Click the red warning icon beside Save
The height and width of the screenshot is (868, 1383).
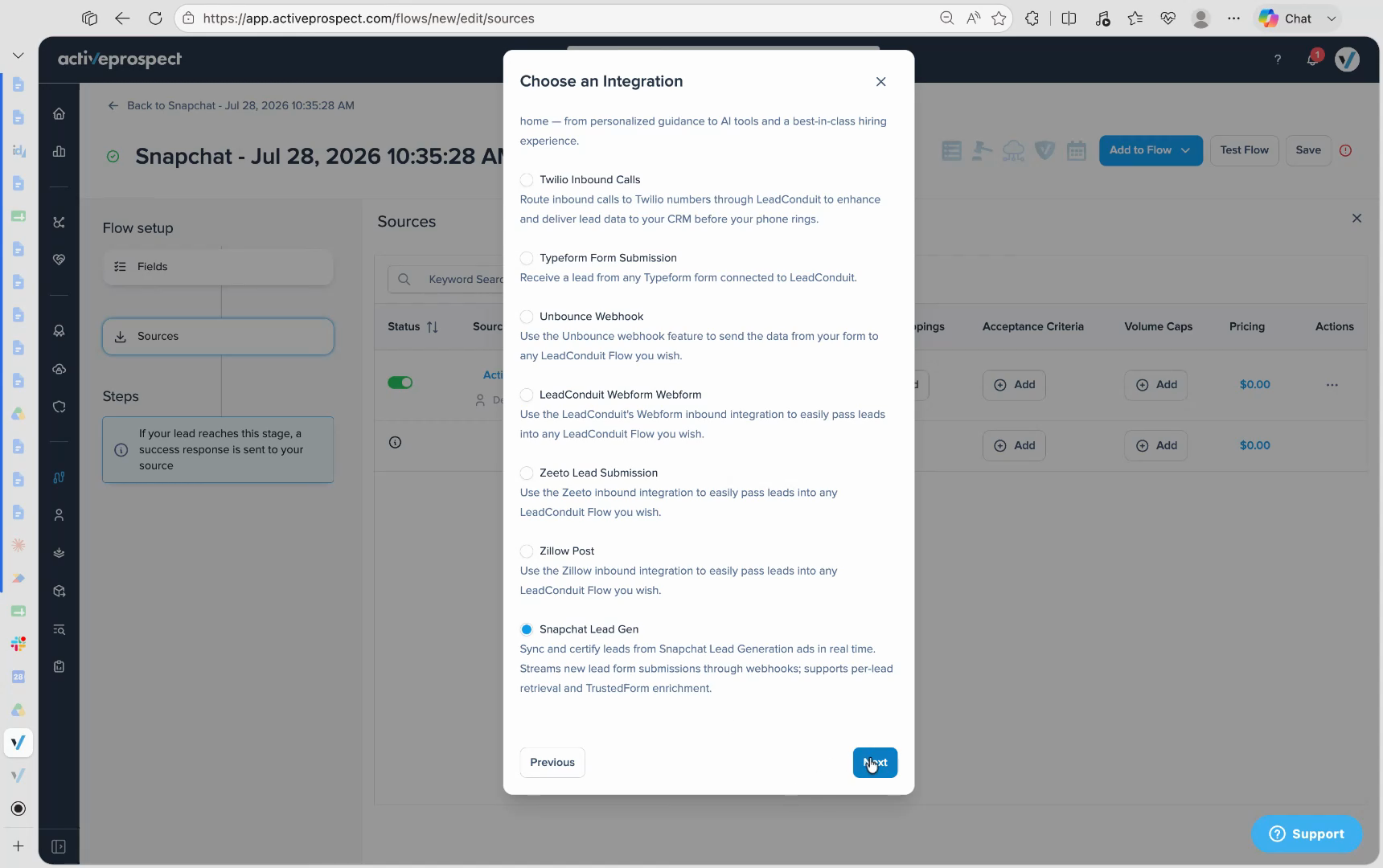[x=1346, y=150]
